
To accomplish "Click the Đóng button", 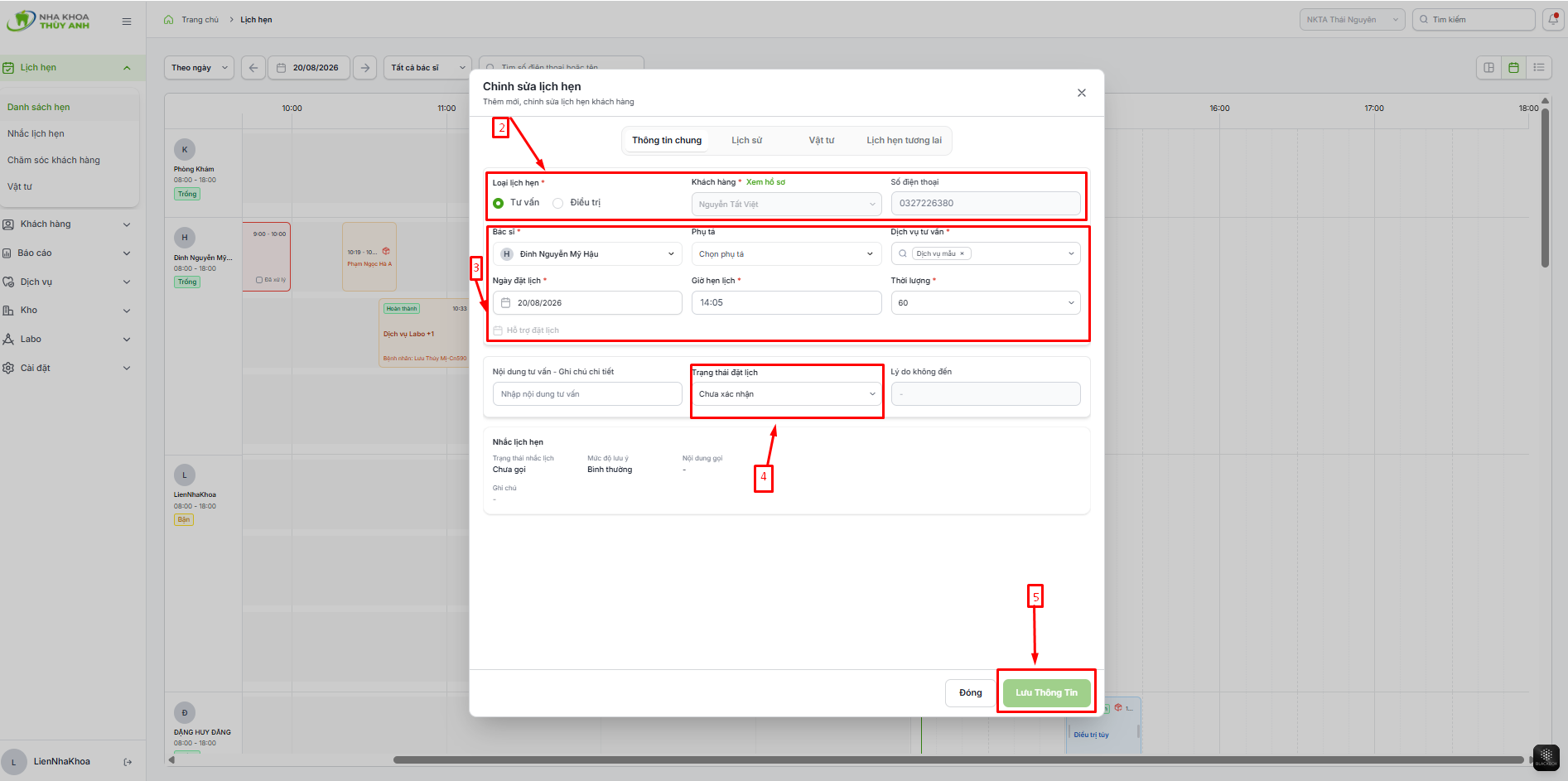I will pos(971,693).
